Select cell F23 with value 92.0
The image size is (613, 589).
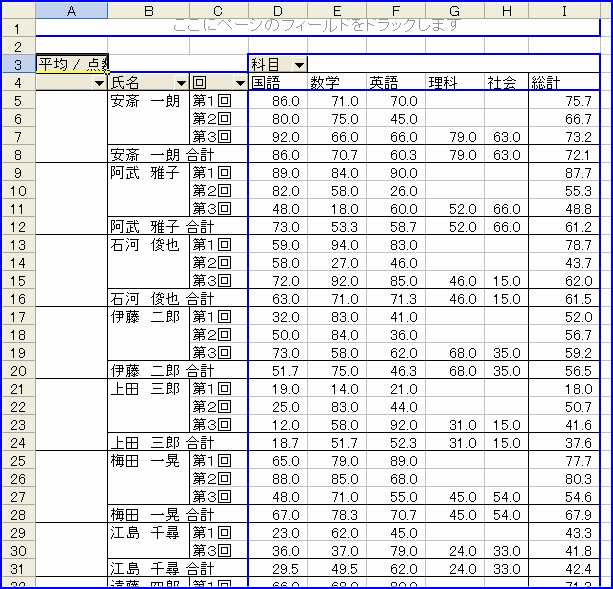click(396, 424)
